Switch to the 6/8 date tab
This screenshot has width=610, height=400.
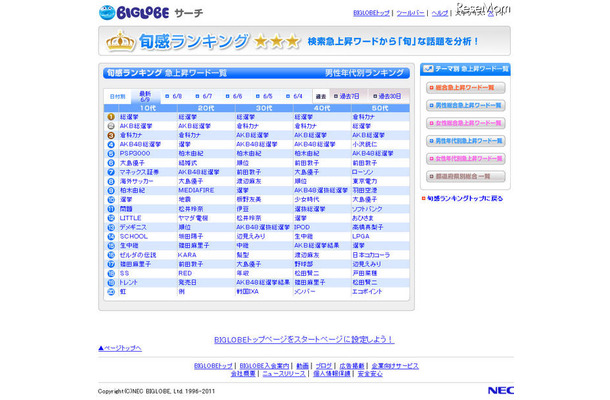[x=174, y=96]
